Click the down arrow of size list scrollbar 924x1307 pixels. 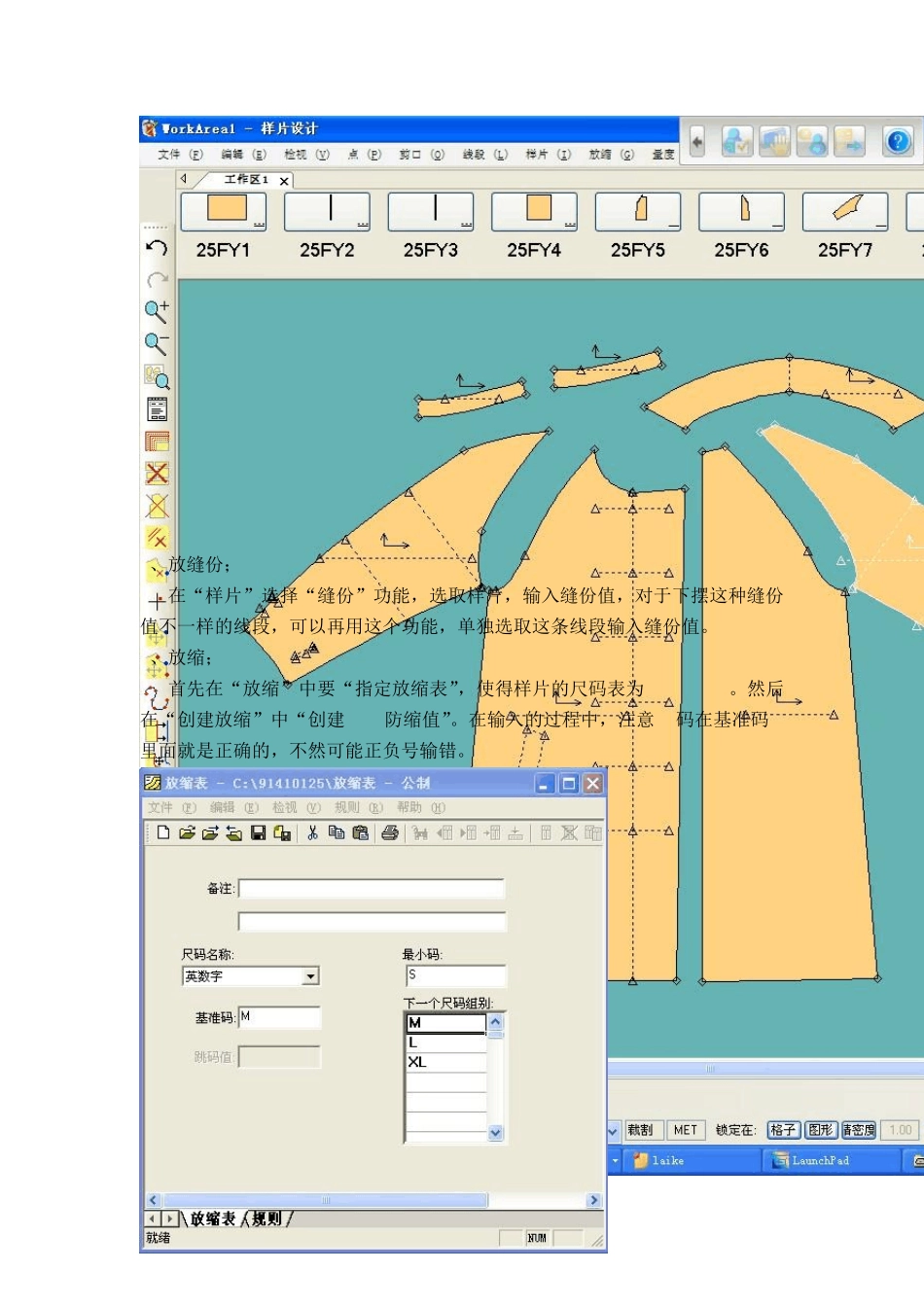(x=496, y=1133)
